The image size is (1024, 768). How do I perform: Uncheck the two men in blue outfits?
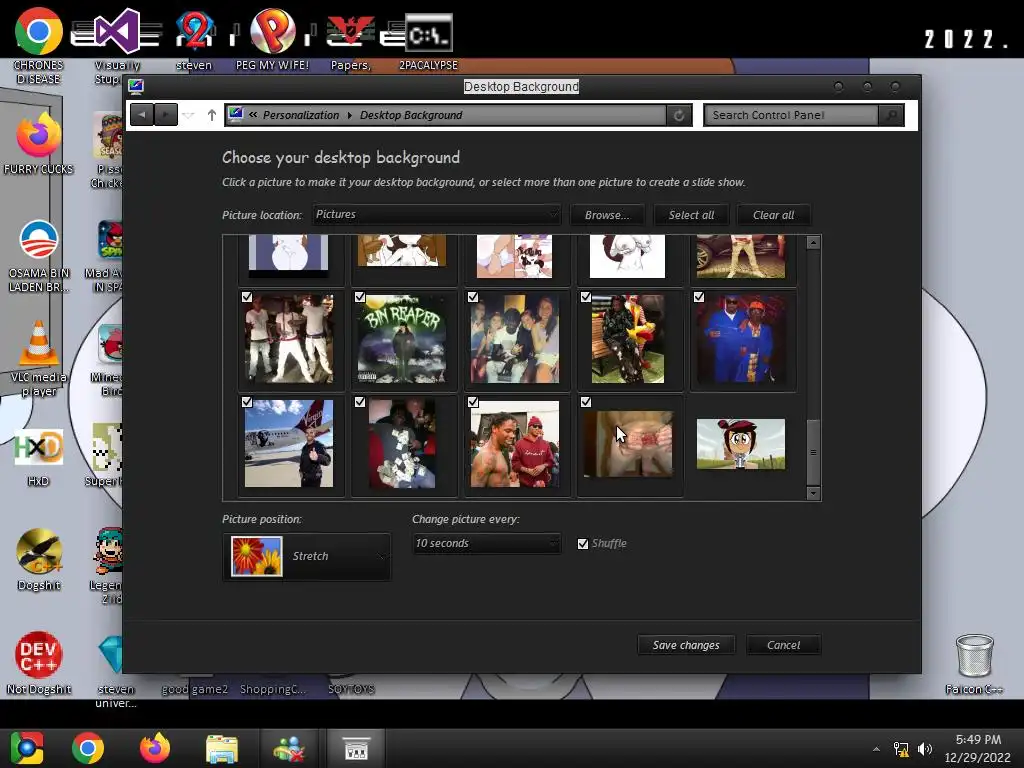tap(699, 297)
